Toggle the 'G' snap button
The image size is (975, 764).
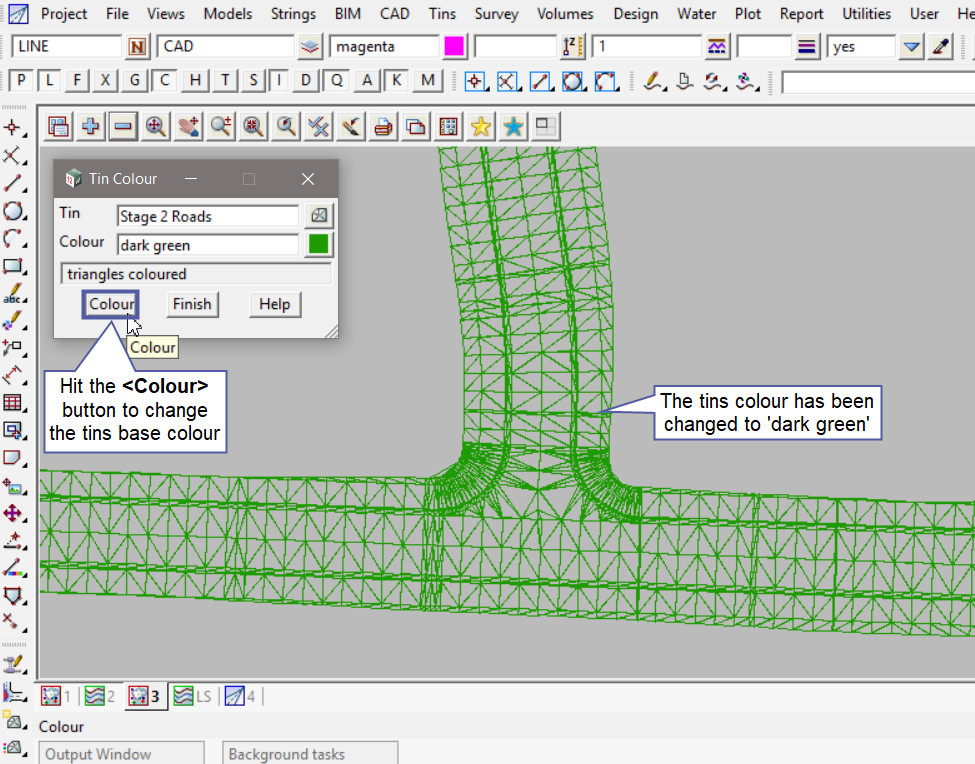135,81
